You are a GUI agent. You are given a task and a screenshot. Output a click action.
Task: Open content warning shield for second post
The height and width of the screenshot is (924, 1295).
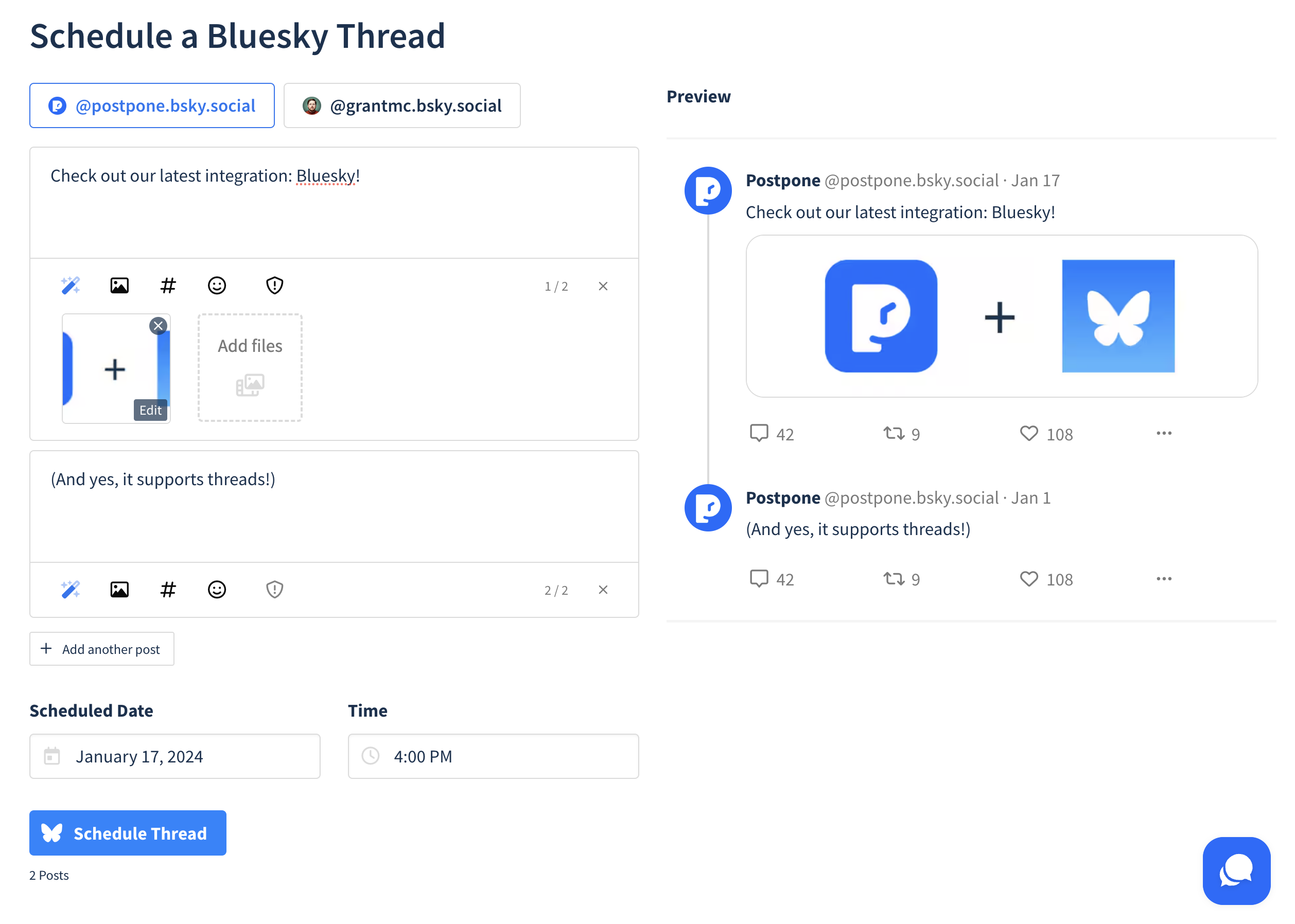click(274, 590)
